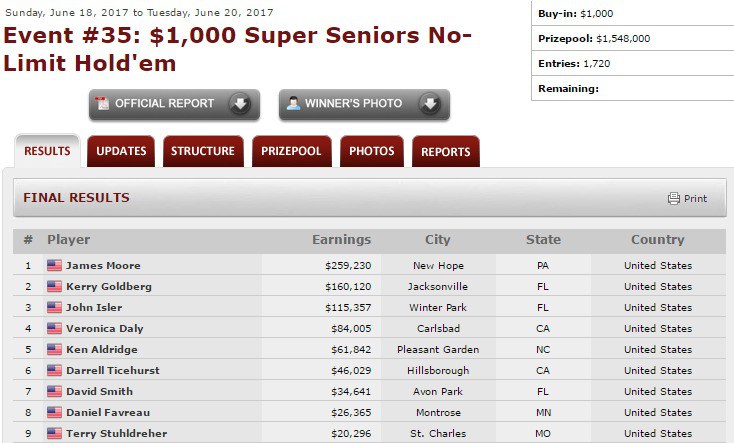Screen dimensions: 734x443
Task: Click the flag icon beside Terry Stuhldreher
Action: click(x=54, y=434)
